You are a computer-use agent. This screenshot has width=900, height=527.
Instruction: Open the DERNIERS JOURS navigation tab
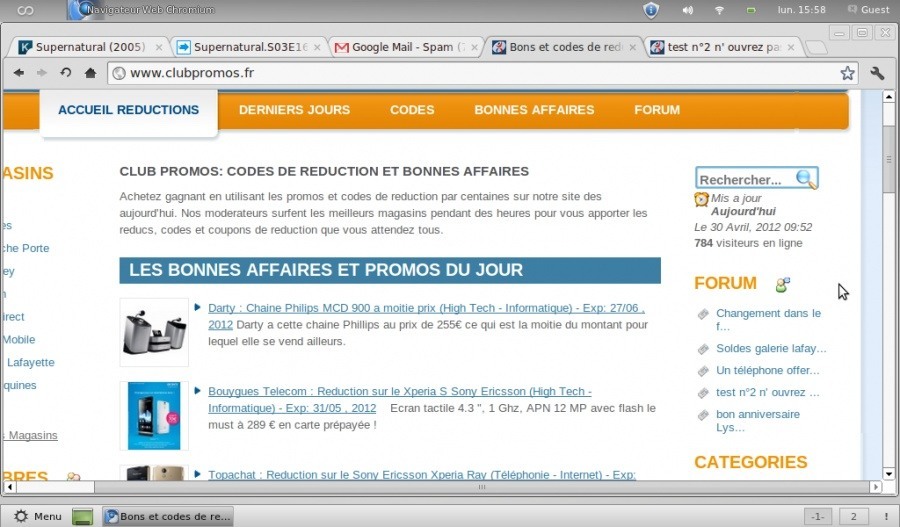pos(294,110)
